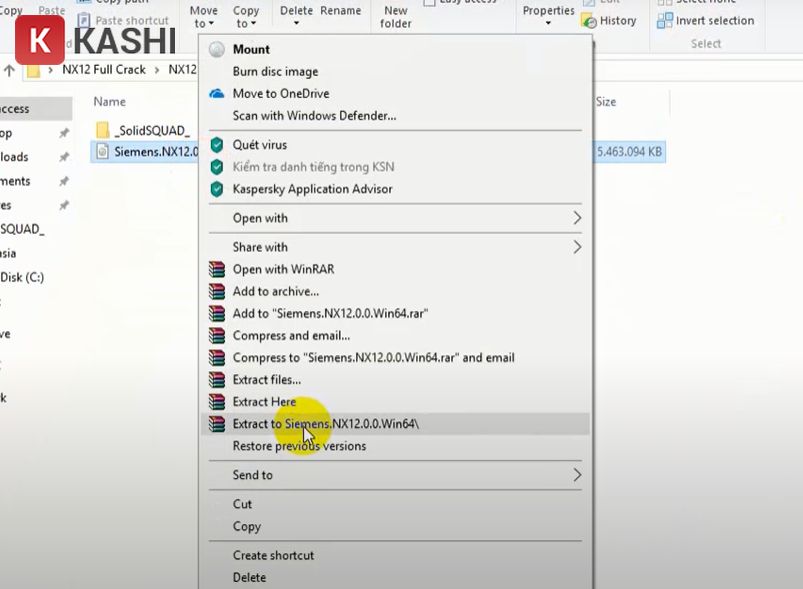Screen dimensions: 803x589
Task: Expand the "Send to" submenu arrow
Action: pos(577,475)
